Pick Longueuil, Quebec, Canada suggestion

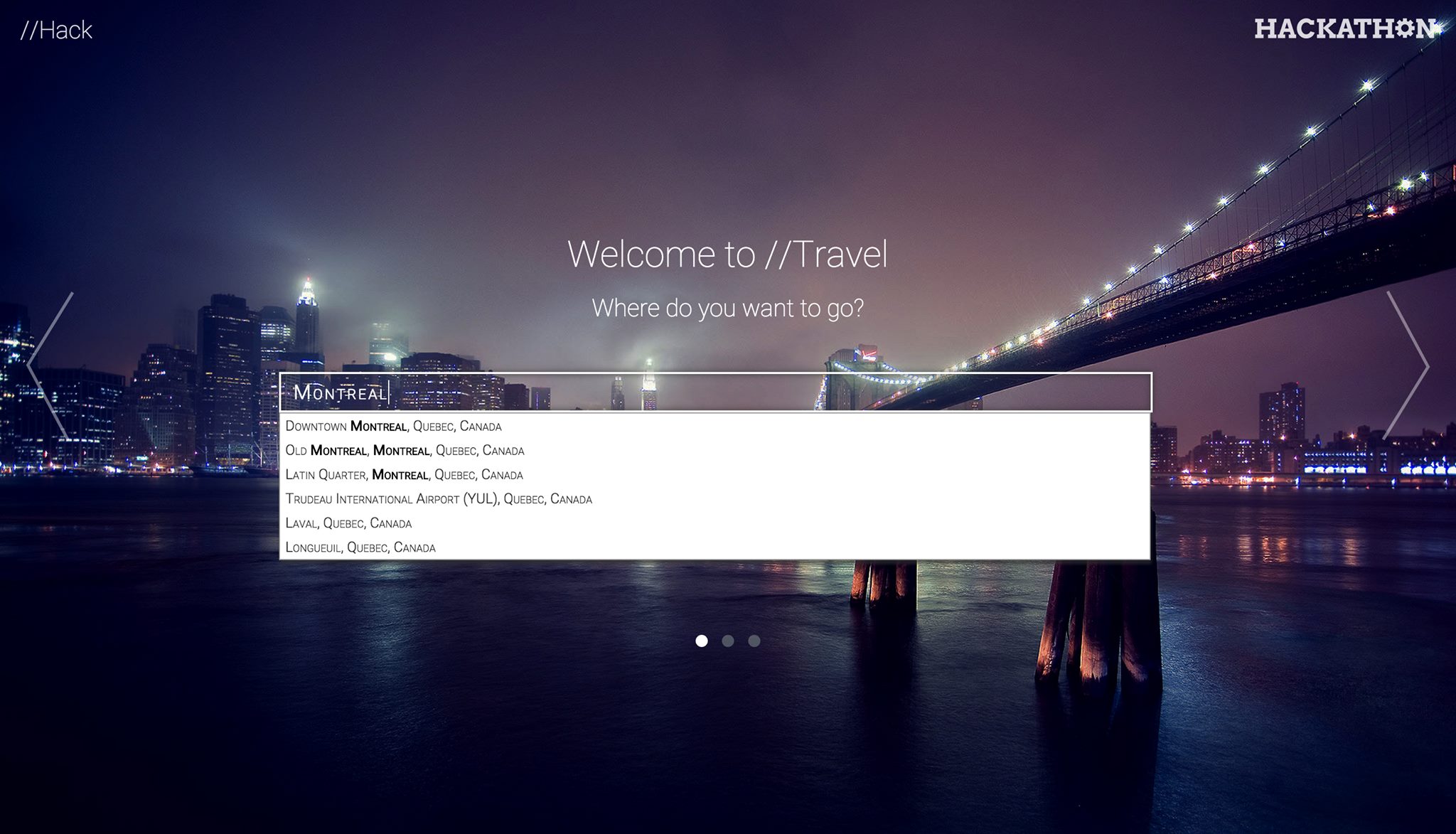coord(360,547)
